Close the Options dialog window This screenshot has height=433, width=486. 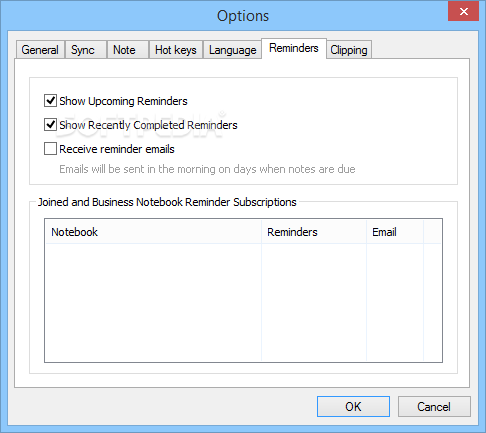coord(464,12)
